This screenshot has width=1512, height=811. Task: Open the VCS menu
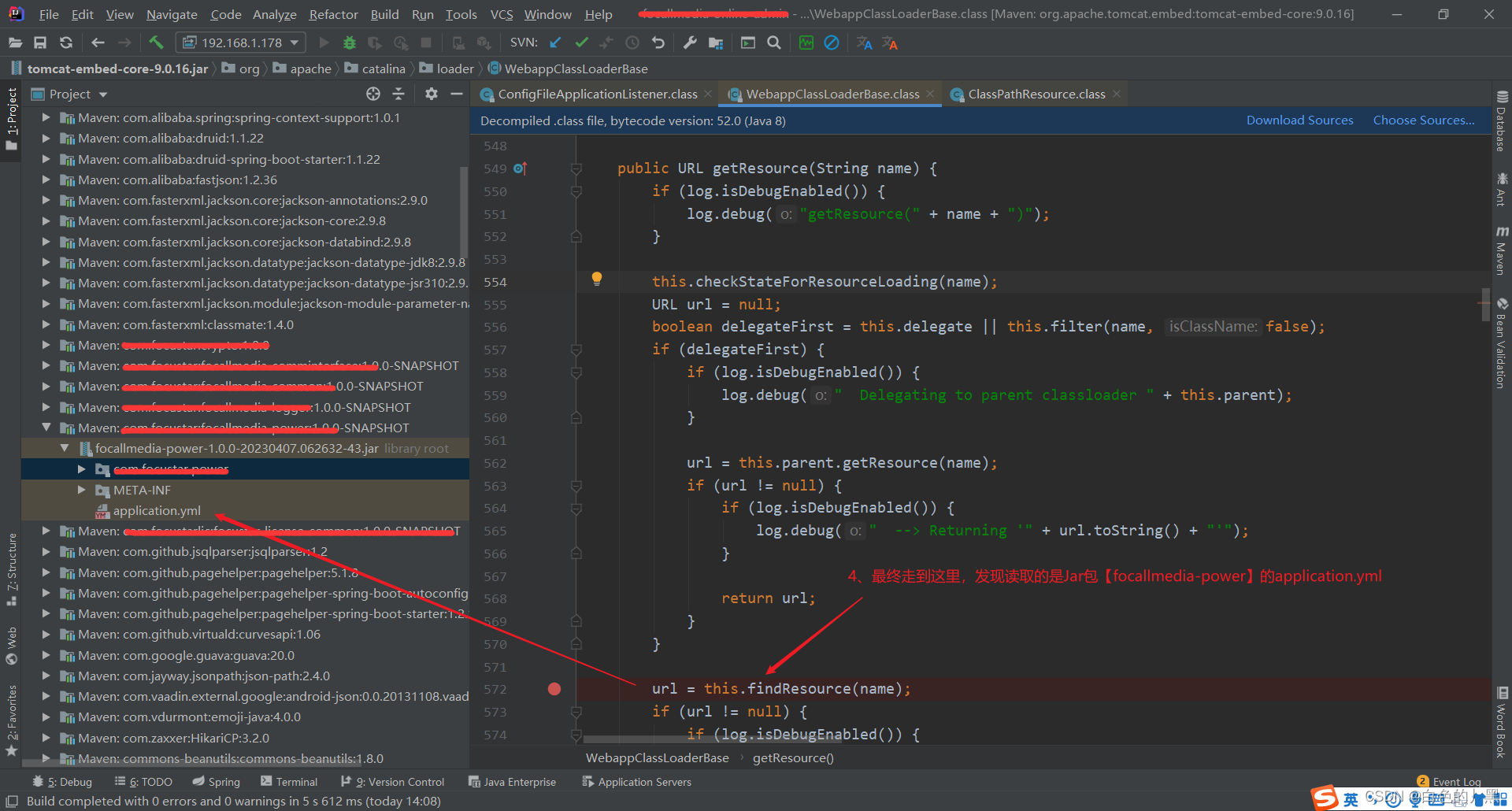pos(502,14)
